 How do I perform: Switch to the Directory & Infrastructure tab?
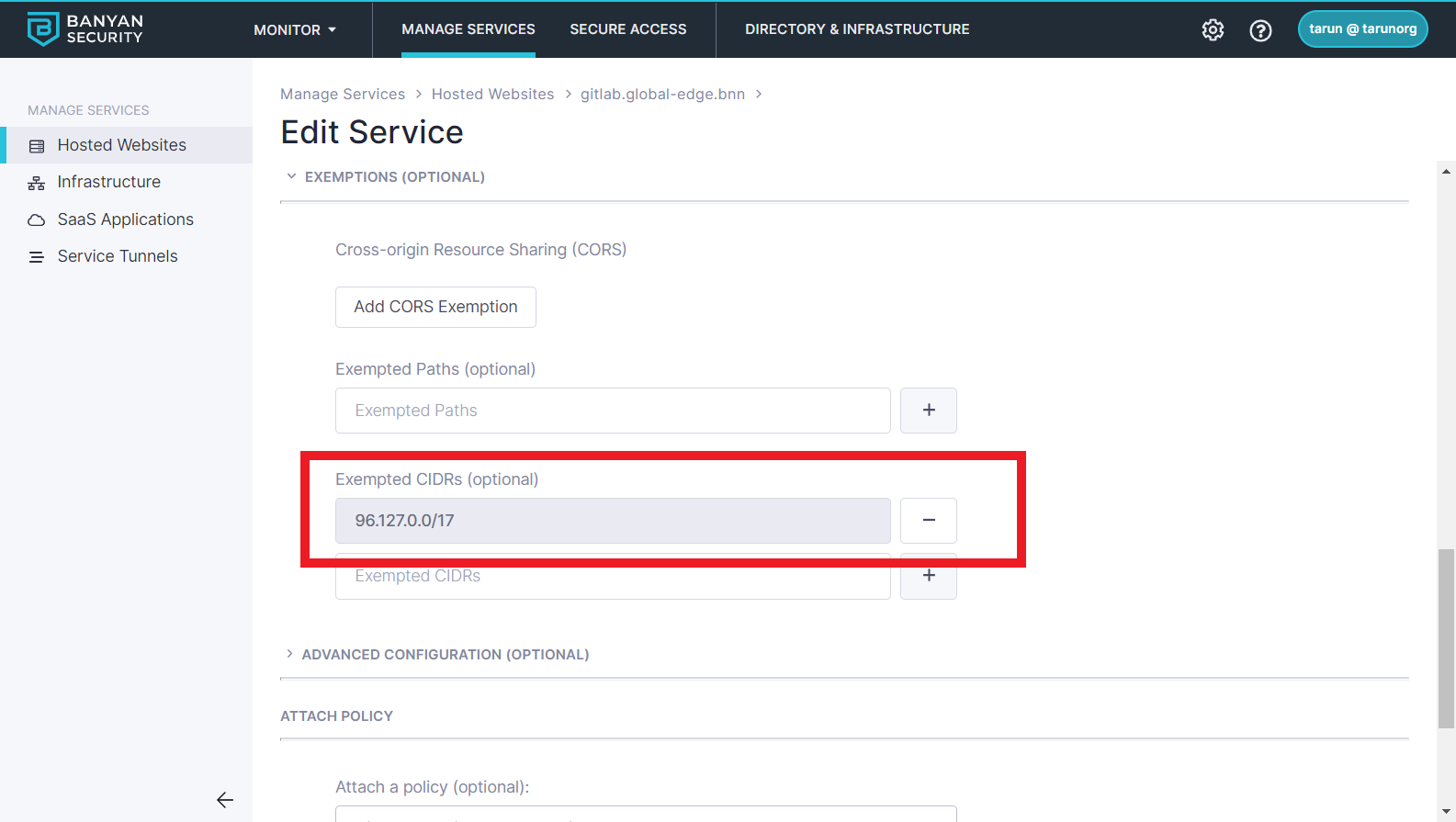857,29
